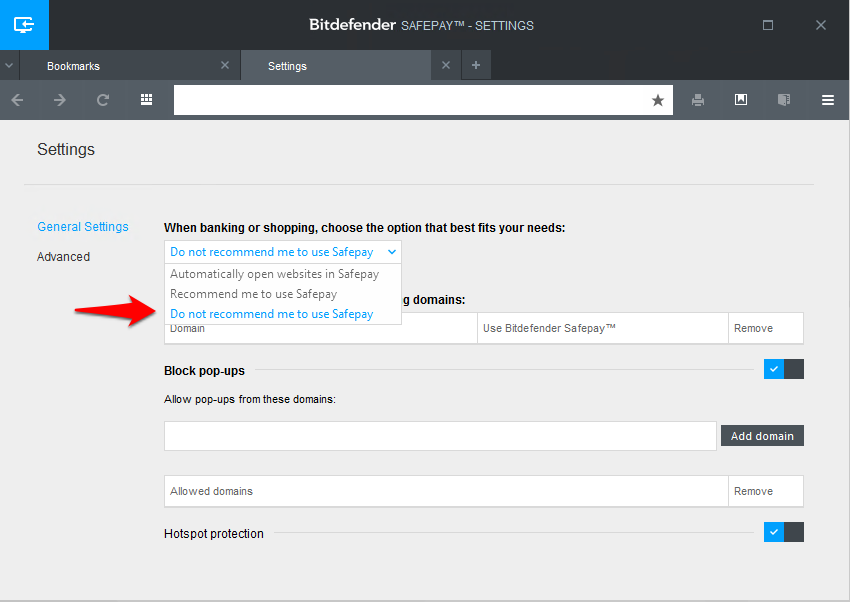850x602 pixels.
Task: Click the grayed-out panel icon beside bookmarks
Action: tap(784, 100)
